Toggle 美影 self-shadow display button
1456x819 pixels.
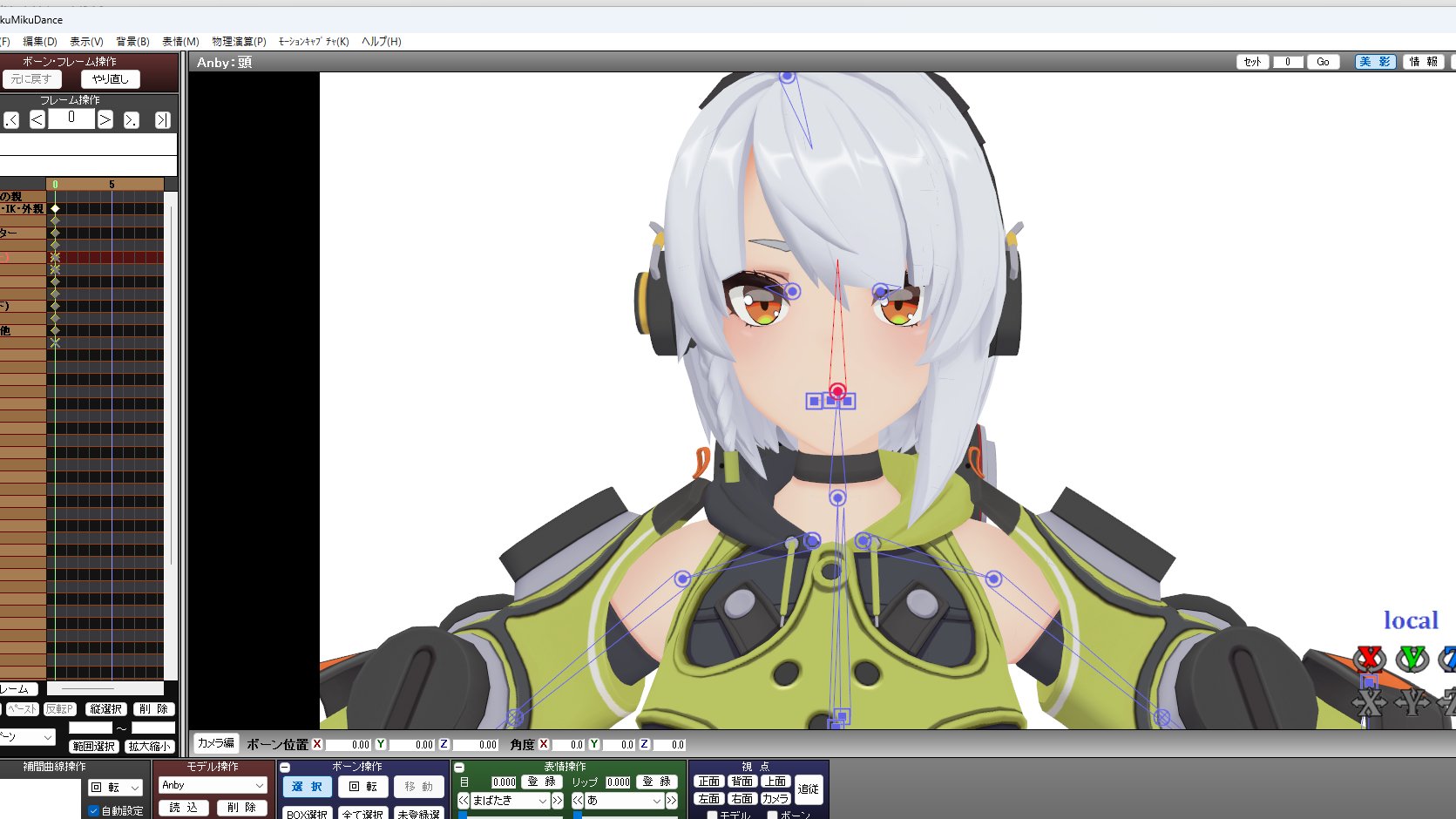coord(1375,62)
